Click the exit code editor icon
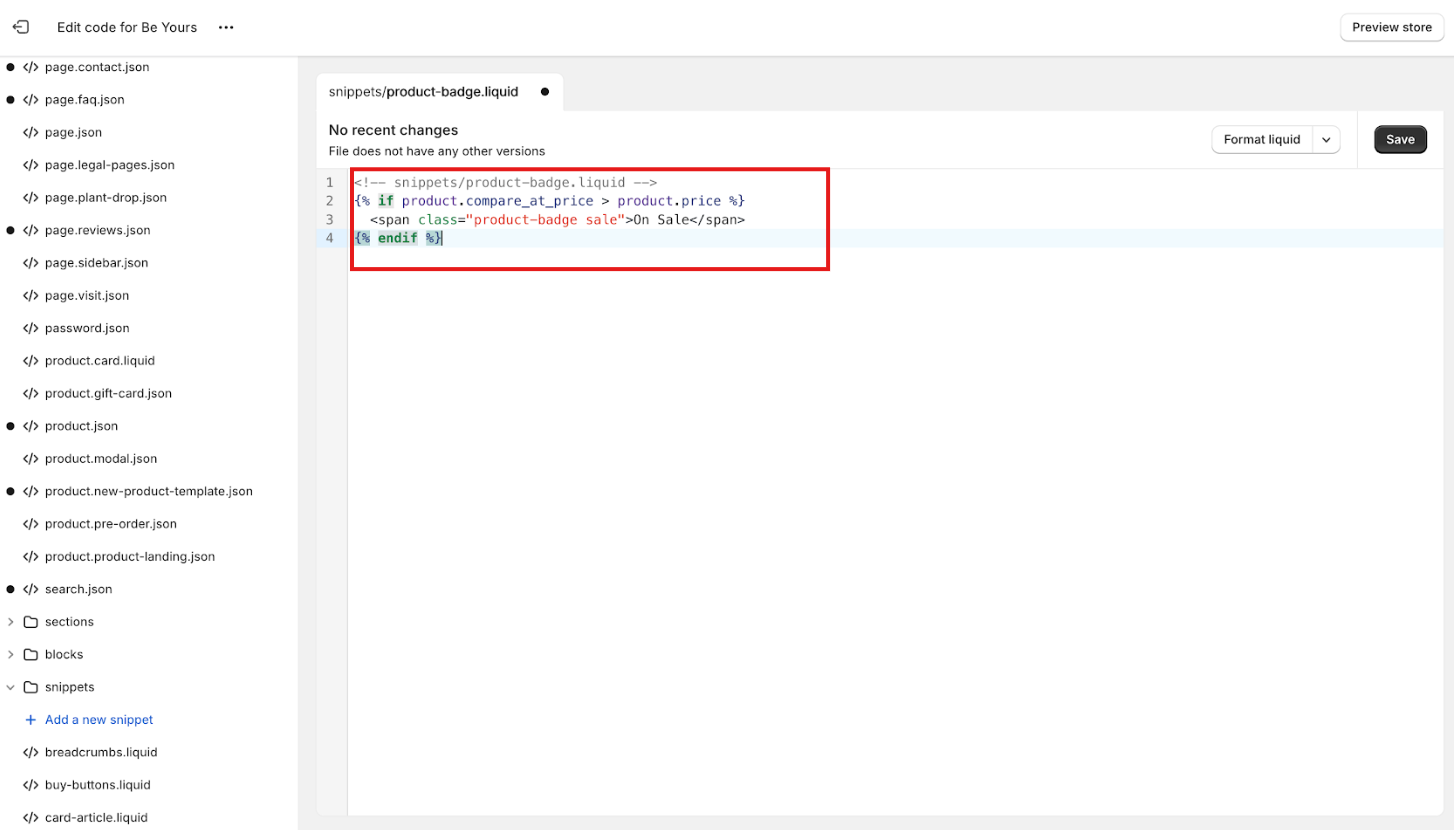Screen dimensions: 1454x830 pos(21,27)
